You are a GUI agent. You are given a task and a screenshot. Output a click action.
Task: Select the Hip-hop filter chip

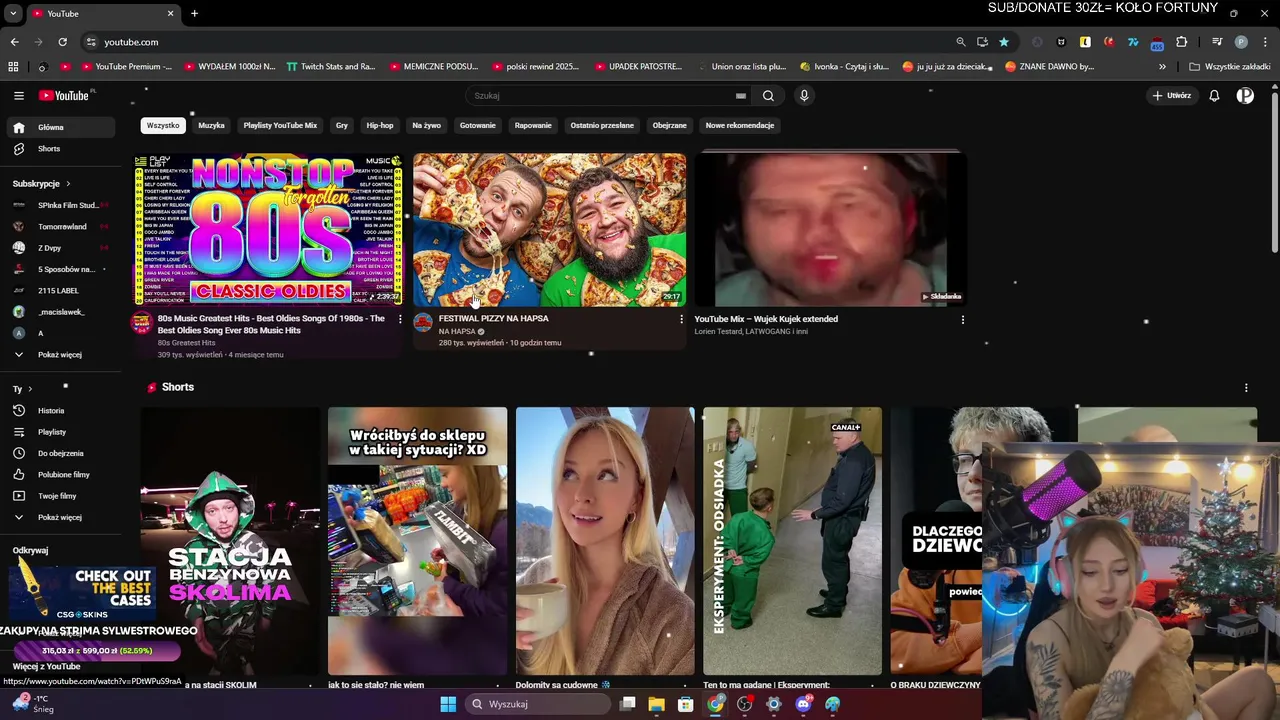380,126
